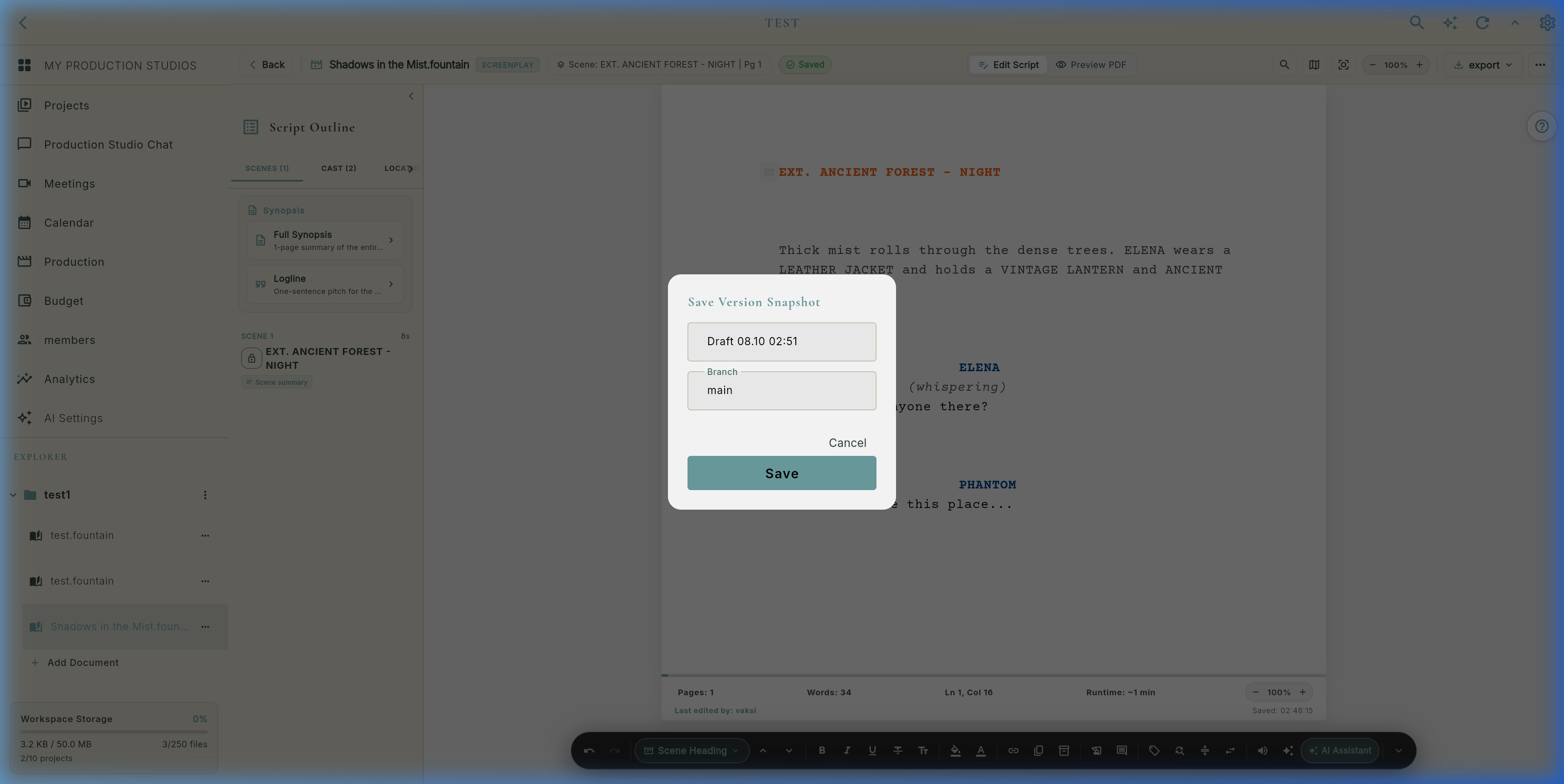1564x784 pixels.
Task: Switch to Edit Script mode
Action: [x=1008, y=65]
